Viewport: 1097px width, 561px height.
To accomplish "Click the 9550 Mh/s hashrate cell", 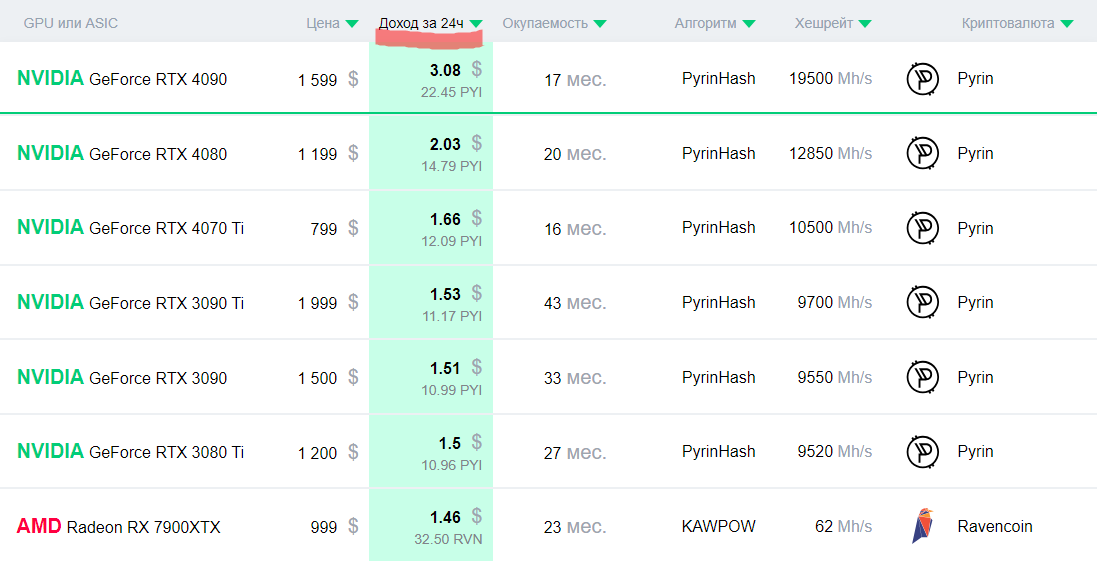I will [x=835, y=377].
